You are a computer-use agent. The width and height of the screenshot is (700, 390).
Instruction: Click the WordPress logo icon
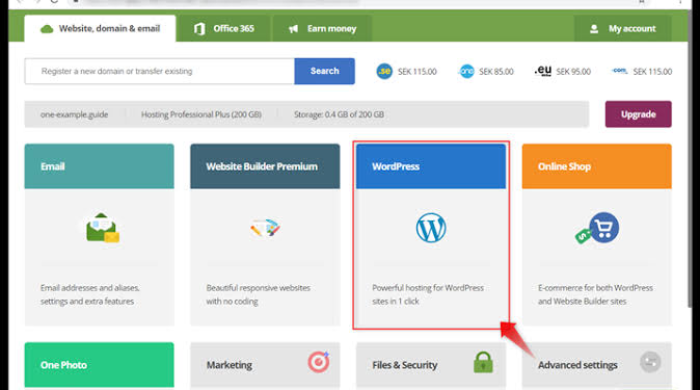coord(431,228)
